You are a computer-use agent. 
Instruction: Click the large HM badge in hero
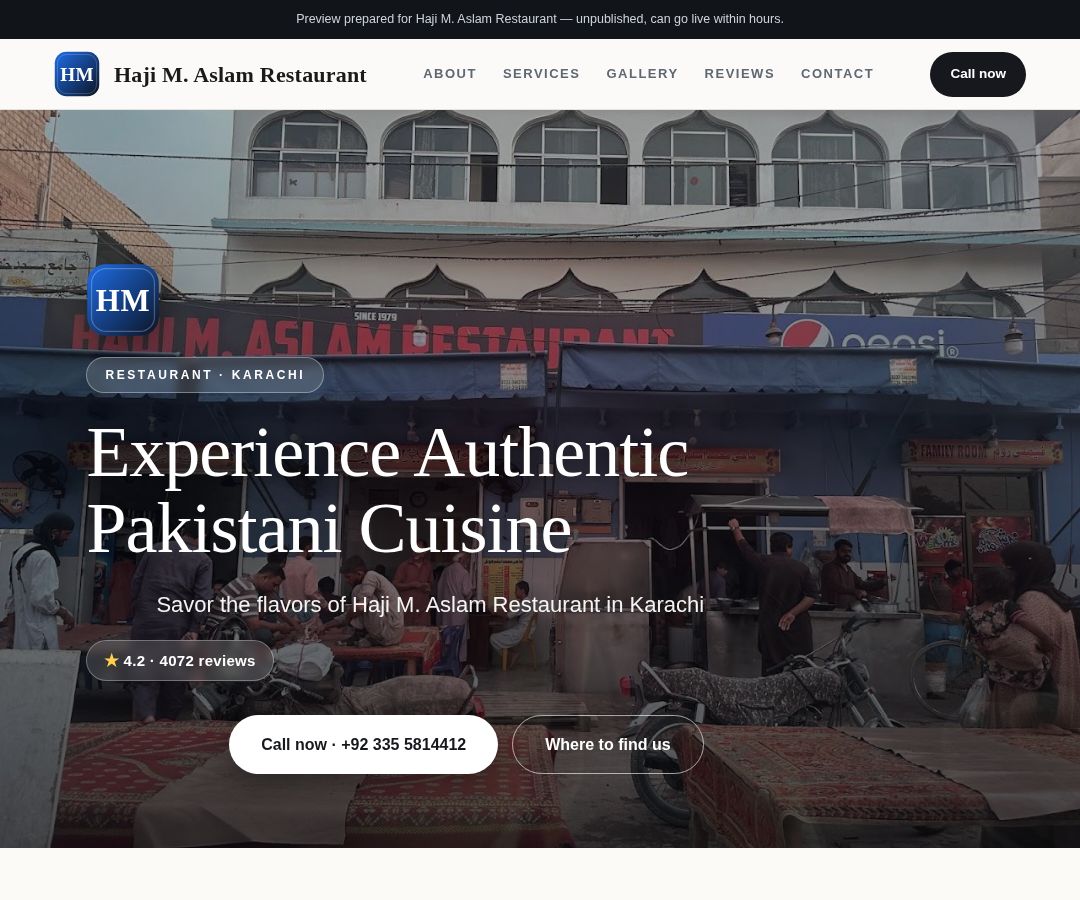point(123,300)
